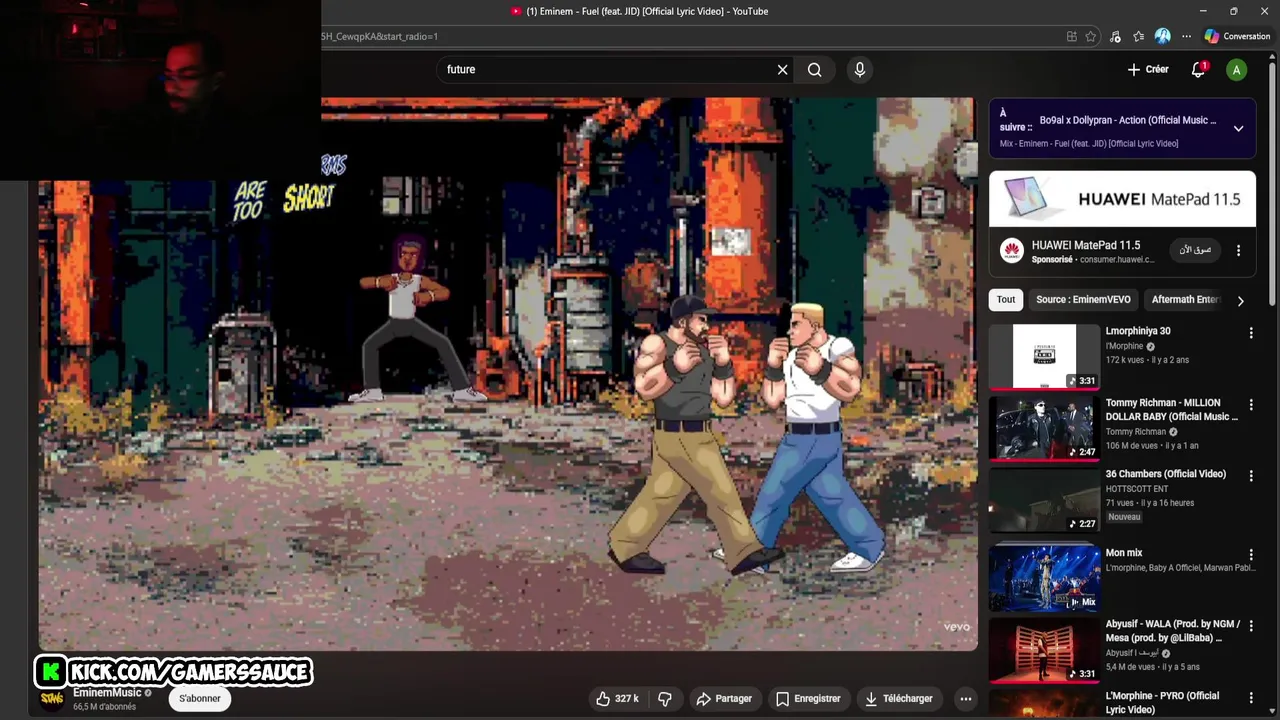Open options menu for MILLION DOLLAR BABY video

[x=1251, y=405]
